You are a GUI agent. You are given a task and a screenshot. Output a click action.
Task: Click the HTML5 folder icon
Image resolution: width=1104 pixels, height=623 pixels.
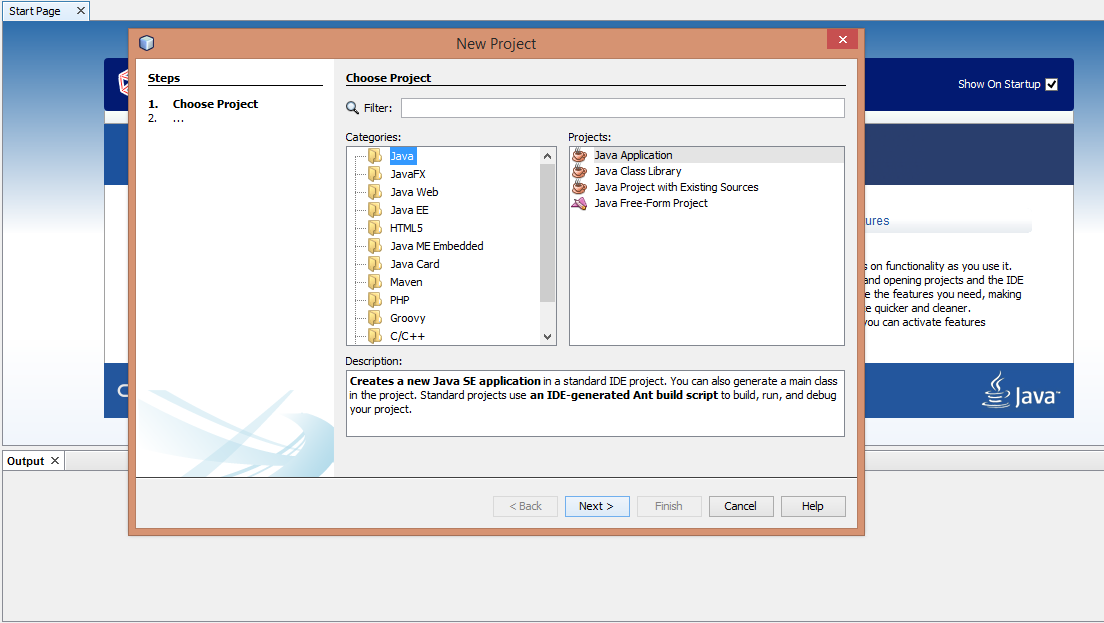[375, 228]
